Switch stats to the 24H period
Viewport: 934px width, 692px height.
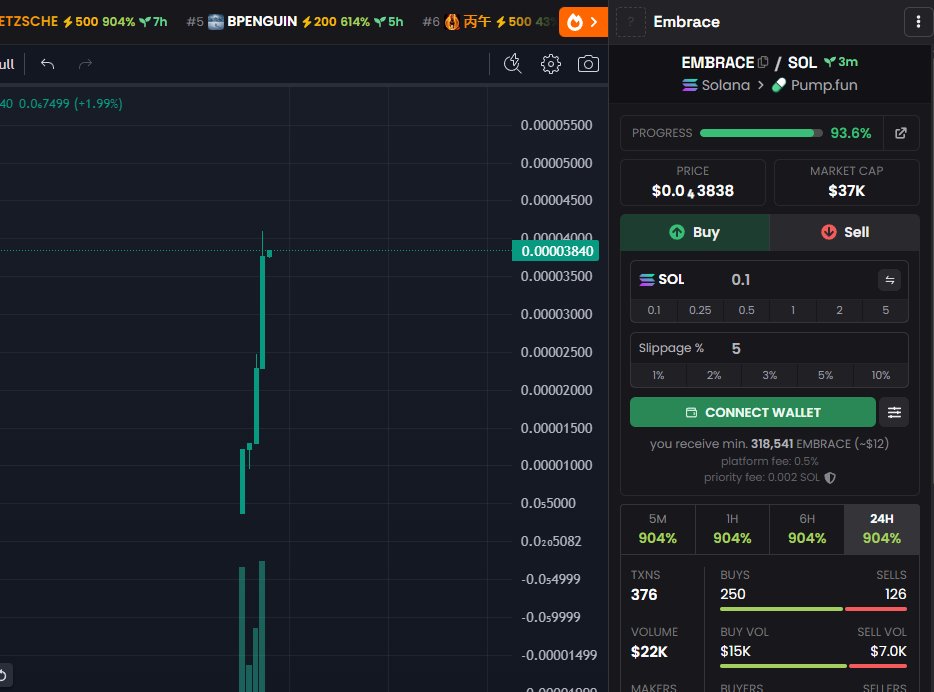pos(882,529)
